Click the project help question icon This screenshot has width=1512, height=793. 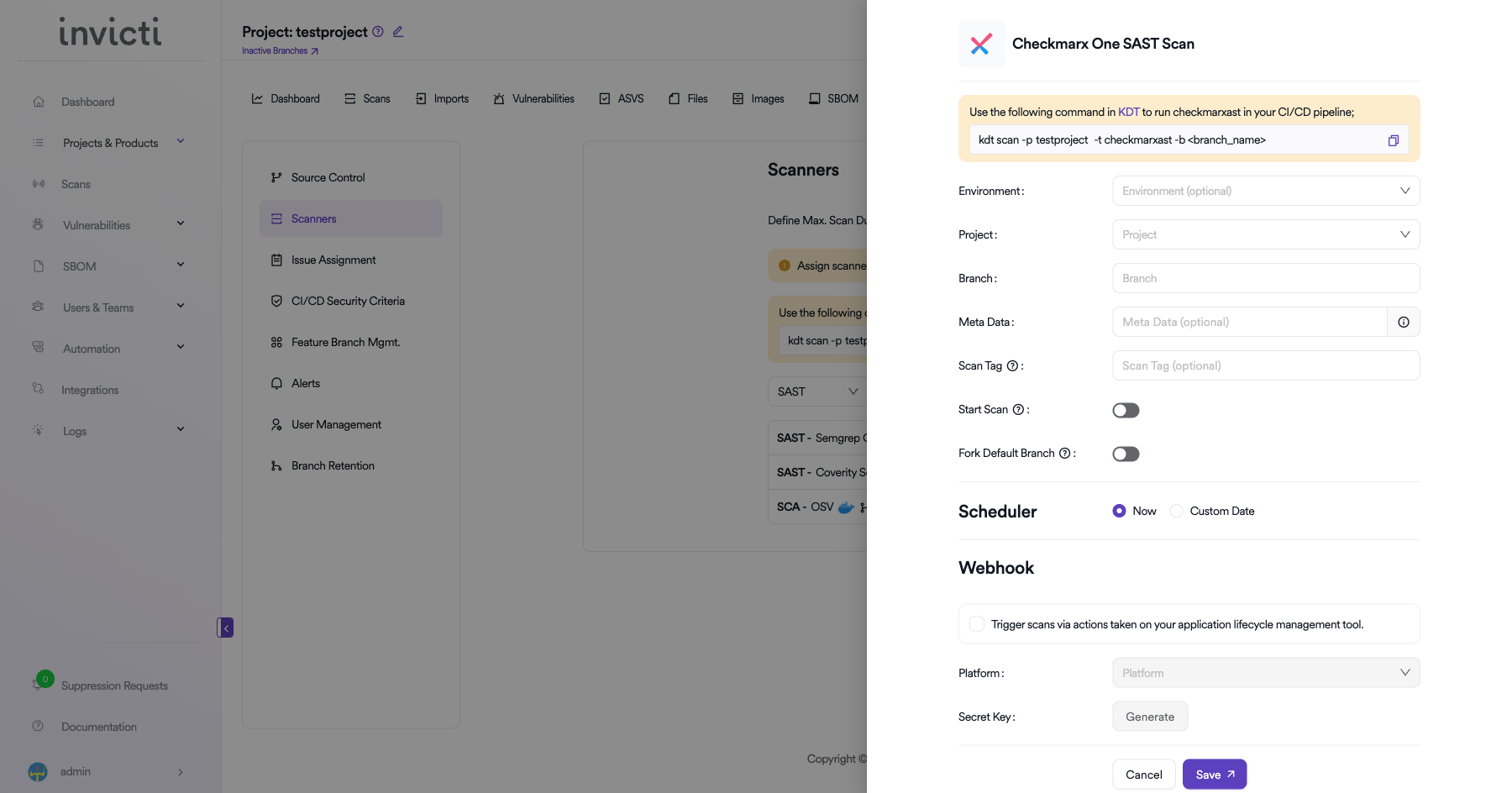click(x=378, y=31)
